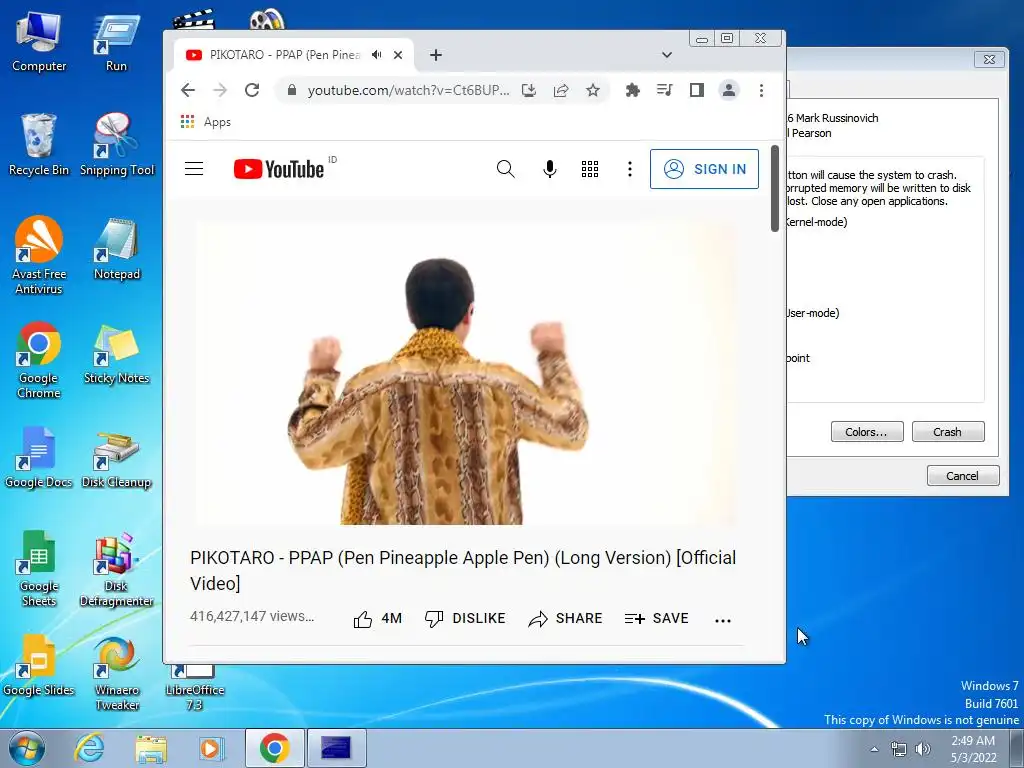Screen dimensions: 1024x768
Task: Click the padlock site info icon
Action: pos(293,90)
